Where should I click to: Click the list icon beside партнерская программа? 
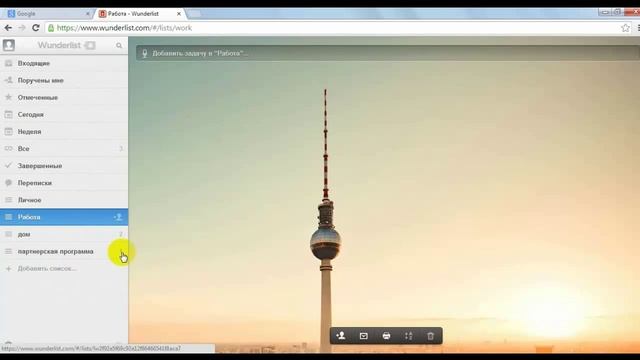tap(8, 251)
